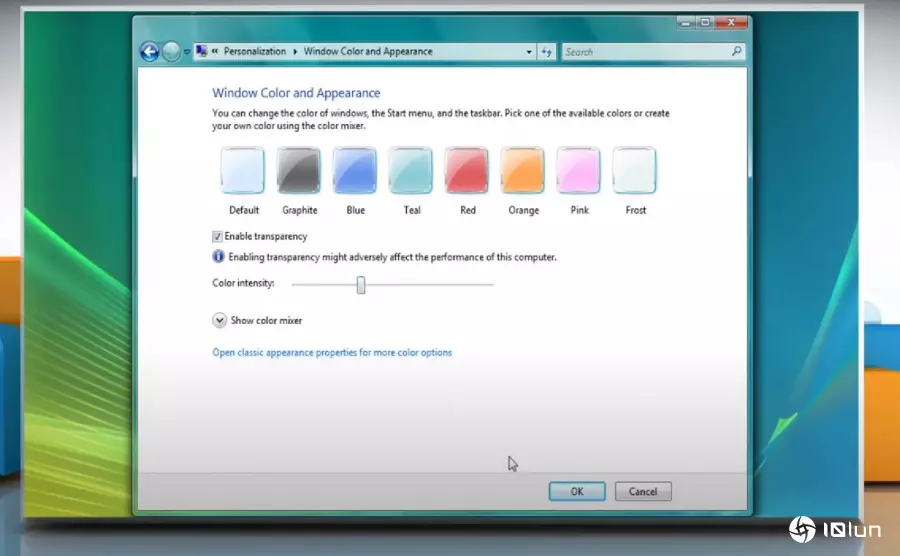
Task: Maximize the Window Color window
Action: click(705, 22)
